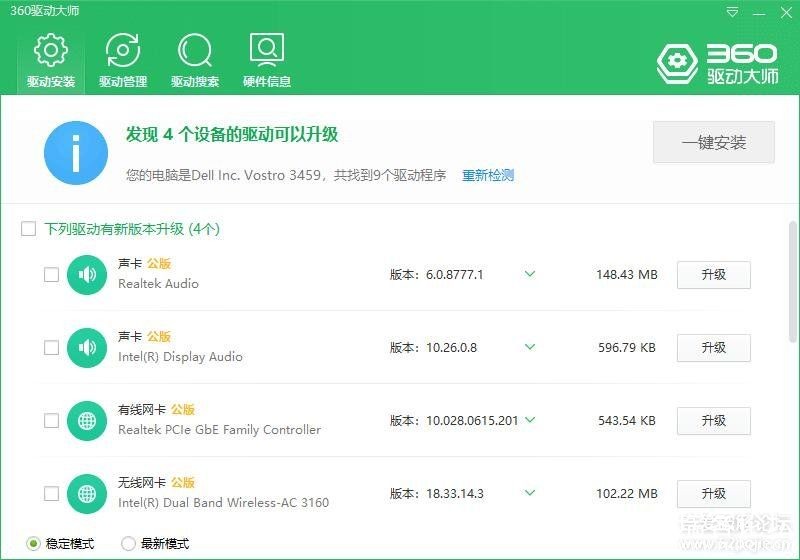Image resolution: width=800 pixels, height=560 pixels.
Task: Switch to the 驱动搜索 tab label
Action: tap(195, 82)
